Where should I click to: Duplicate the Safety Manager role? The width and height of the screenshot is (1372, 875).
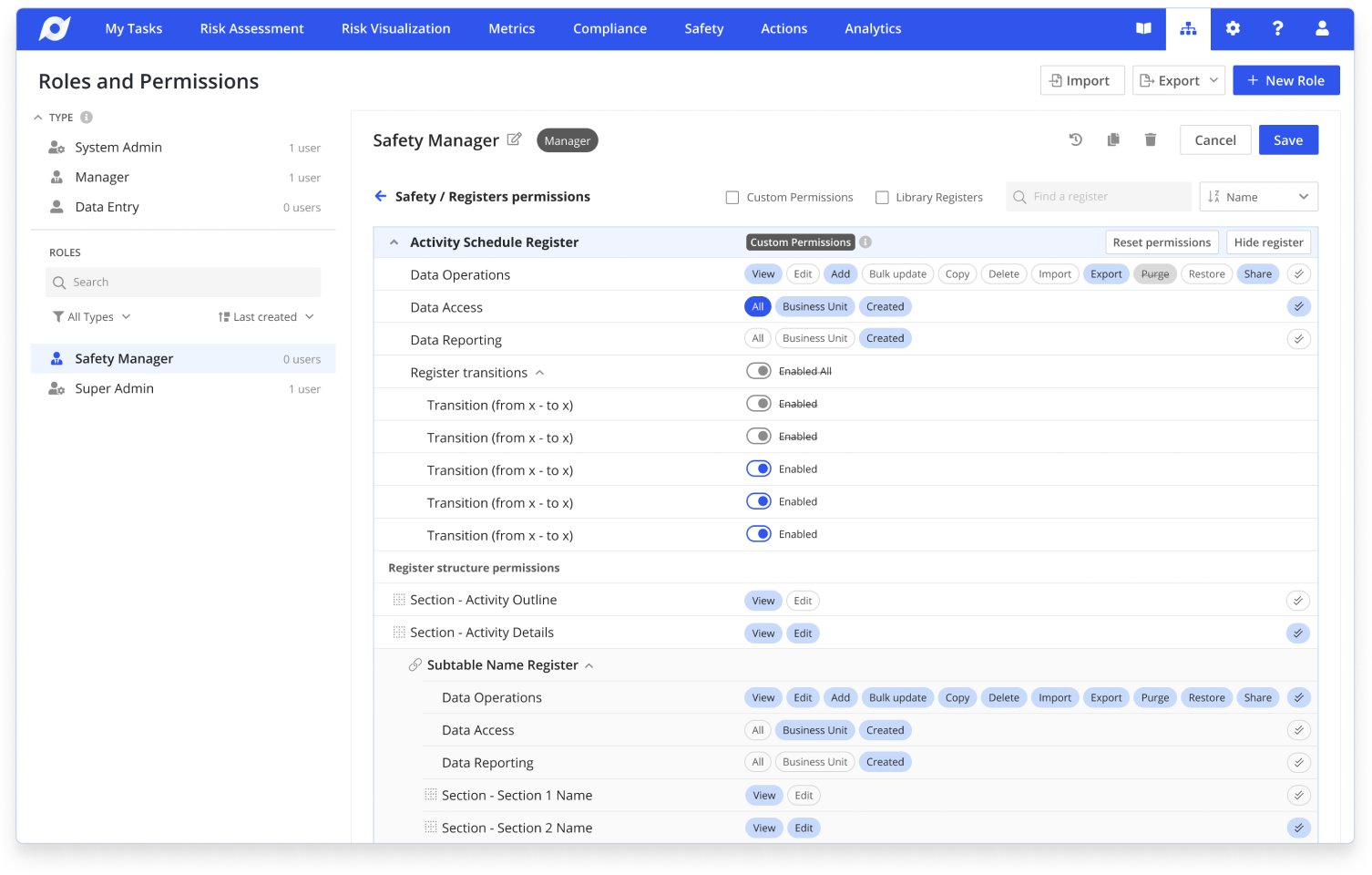click(1112, 139)
